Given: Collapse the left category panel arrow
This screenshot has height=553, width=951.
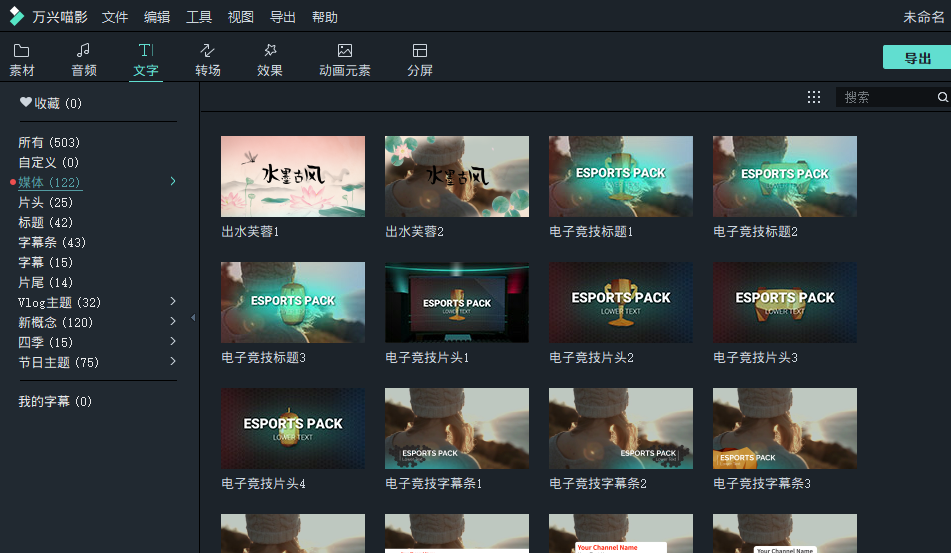Looking at the screenshot, I should point(193,317).
